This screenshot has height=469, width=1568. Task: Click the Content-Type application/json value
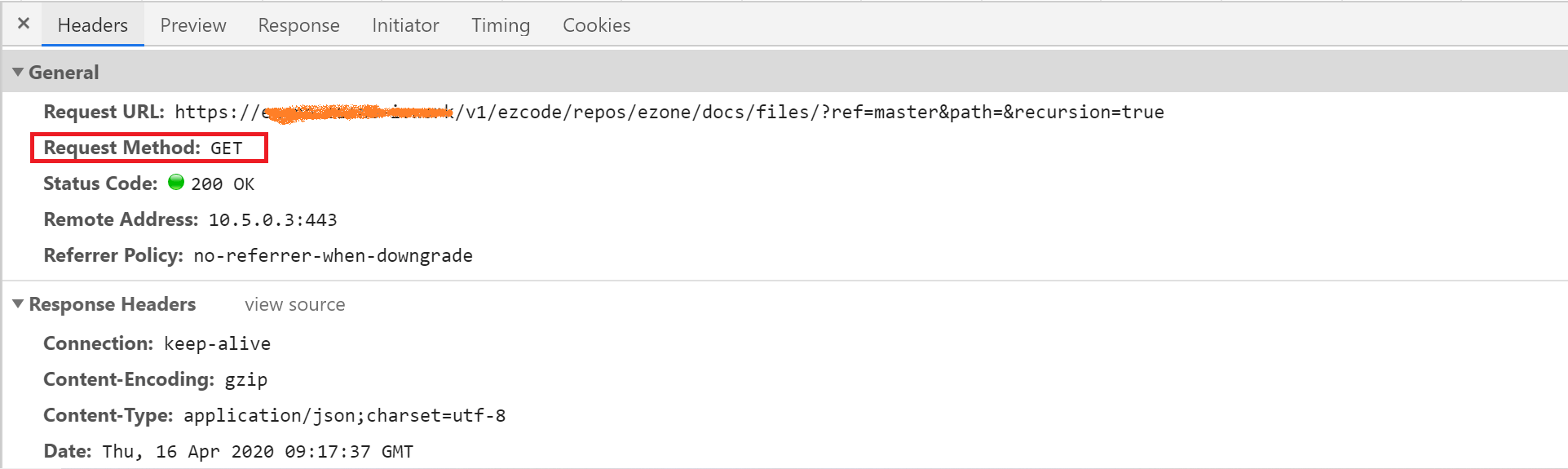pos(344,416)
